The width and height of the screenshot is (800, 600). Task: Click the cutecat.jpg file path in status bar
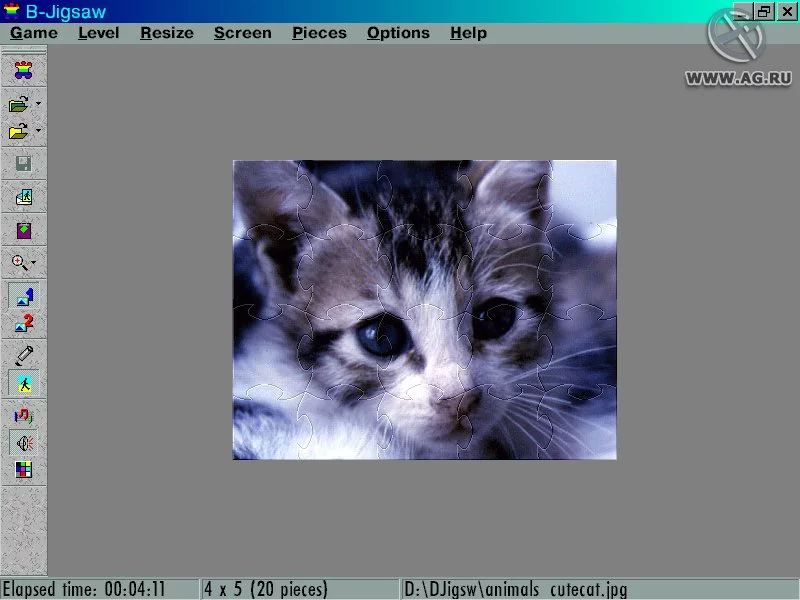[x=515, y=589]
